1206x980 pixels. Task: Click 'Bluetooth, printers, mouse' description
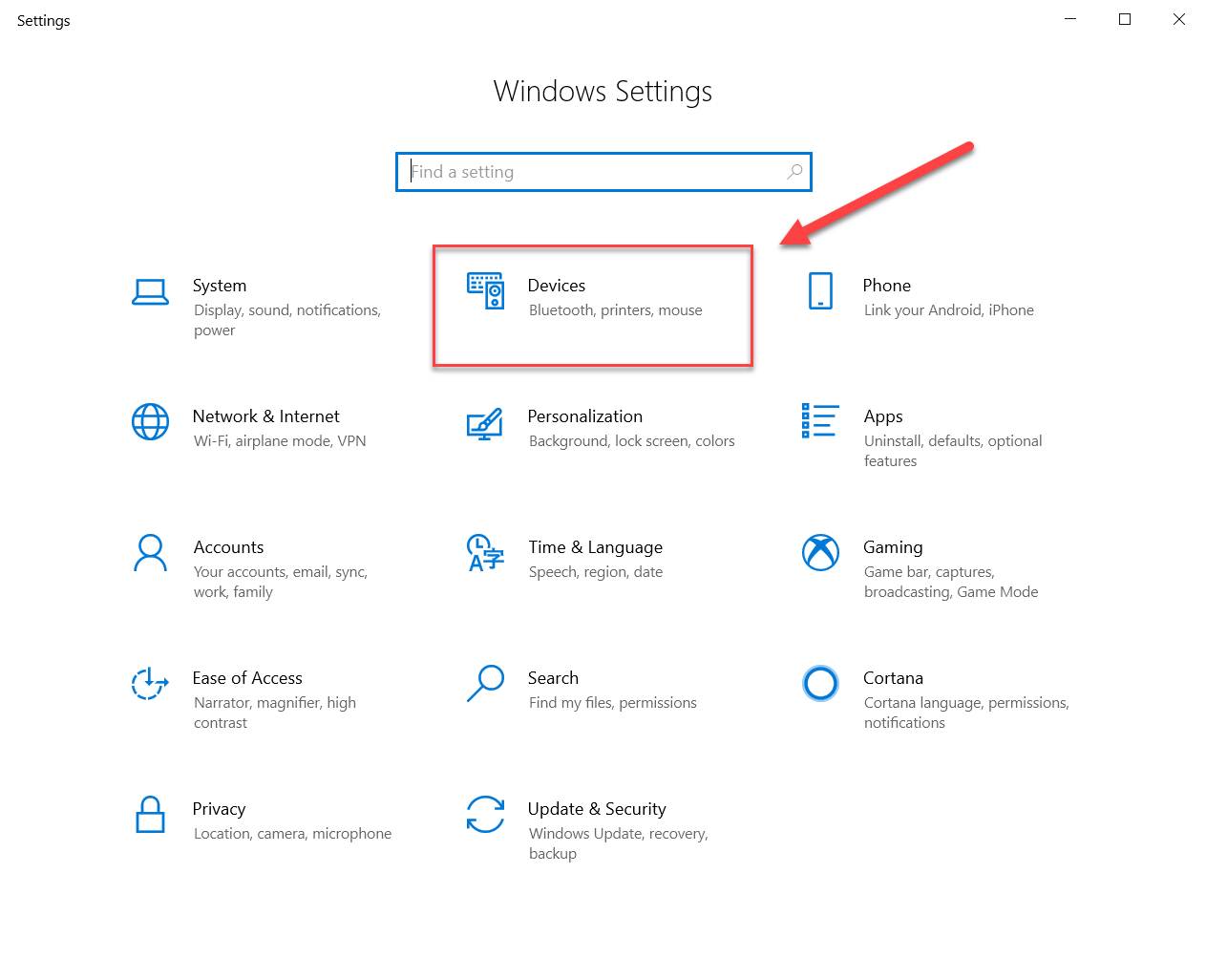(x=616, y=310)
